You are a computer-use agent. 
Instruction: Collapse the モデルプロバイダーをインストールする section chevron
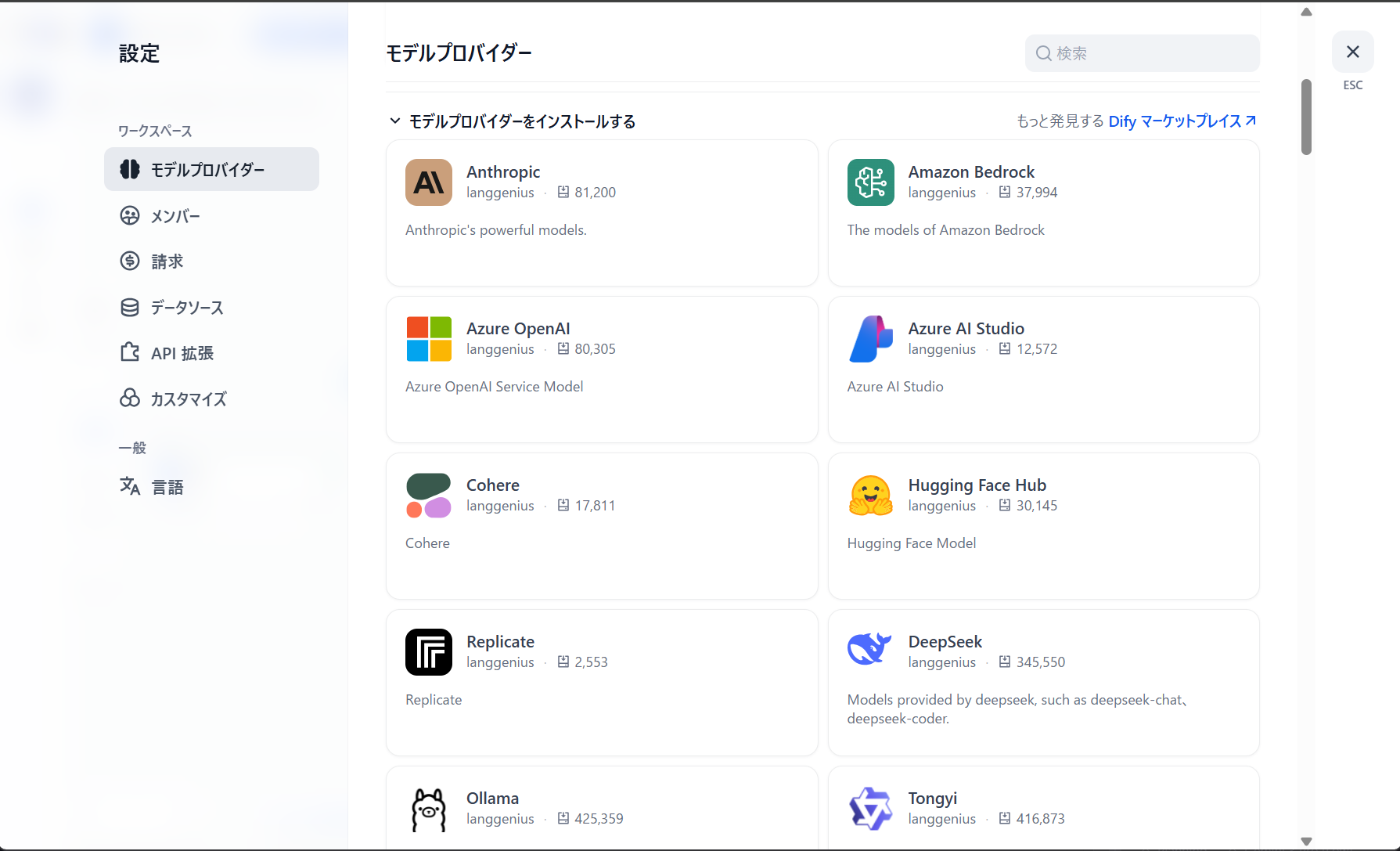click(x=395, y=121)
